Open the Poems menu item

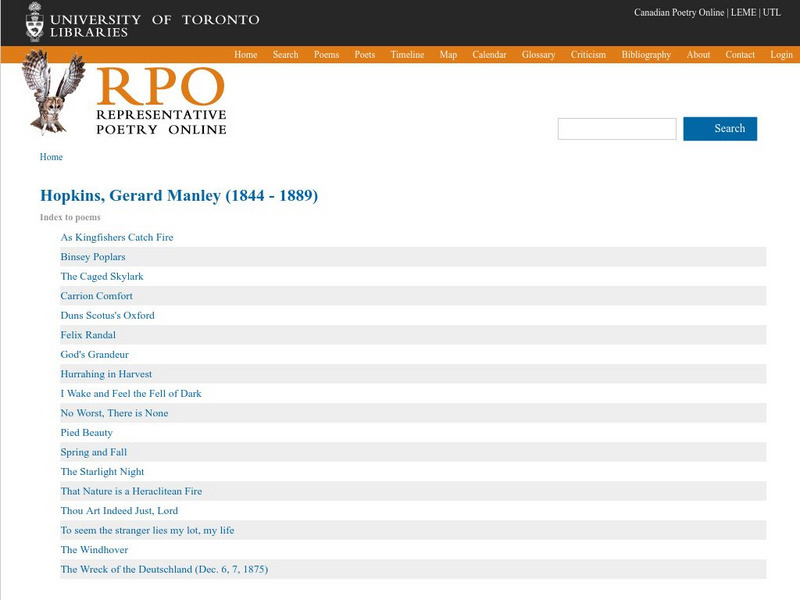tap(326, 55)
